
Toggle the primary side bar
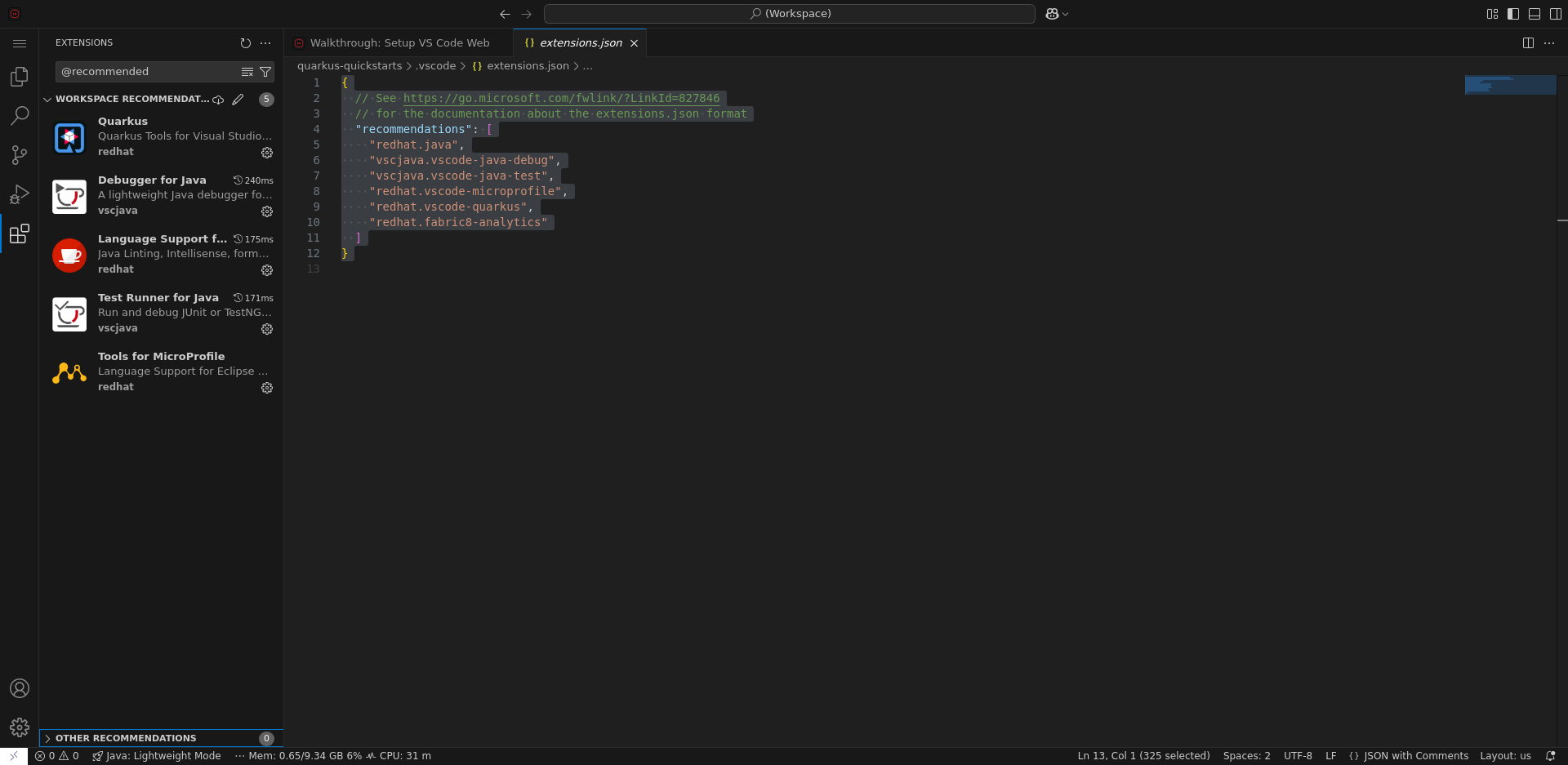(x=1513, y=14)
